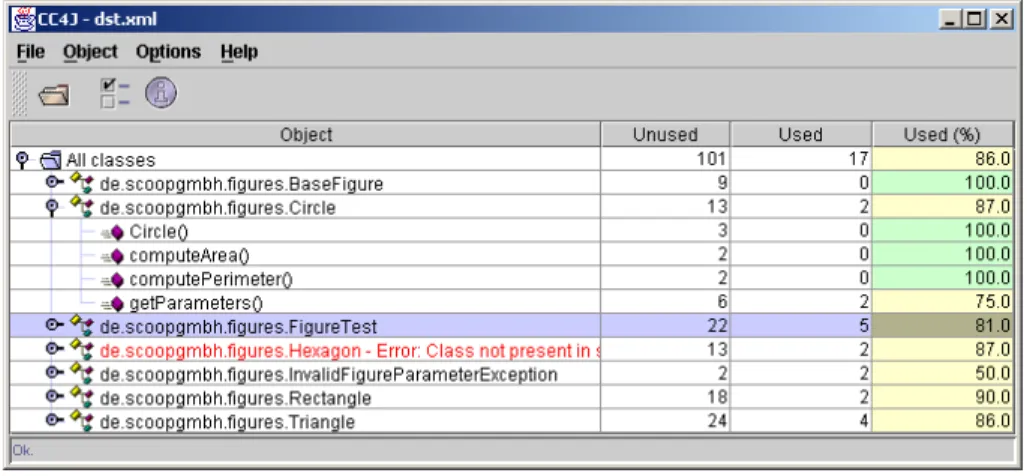1027x476 pixels.
Task: Select de.scoopgmbh.figures.Rectangle row
Action: coord(236,398)
